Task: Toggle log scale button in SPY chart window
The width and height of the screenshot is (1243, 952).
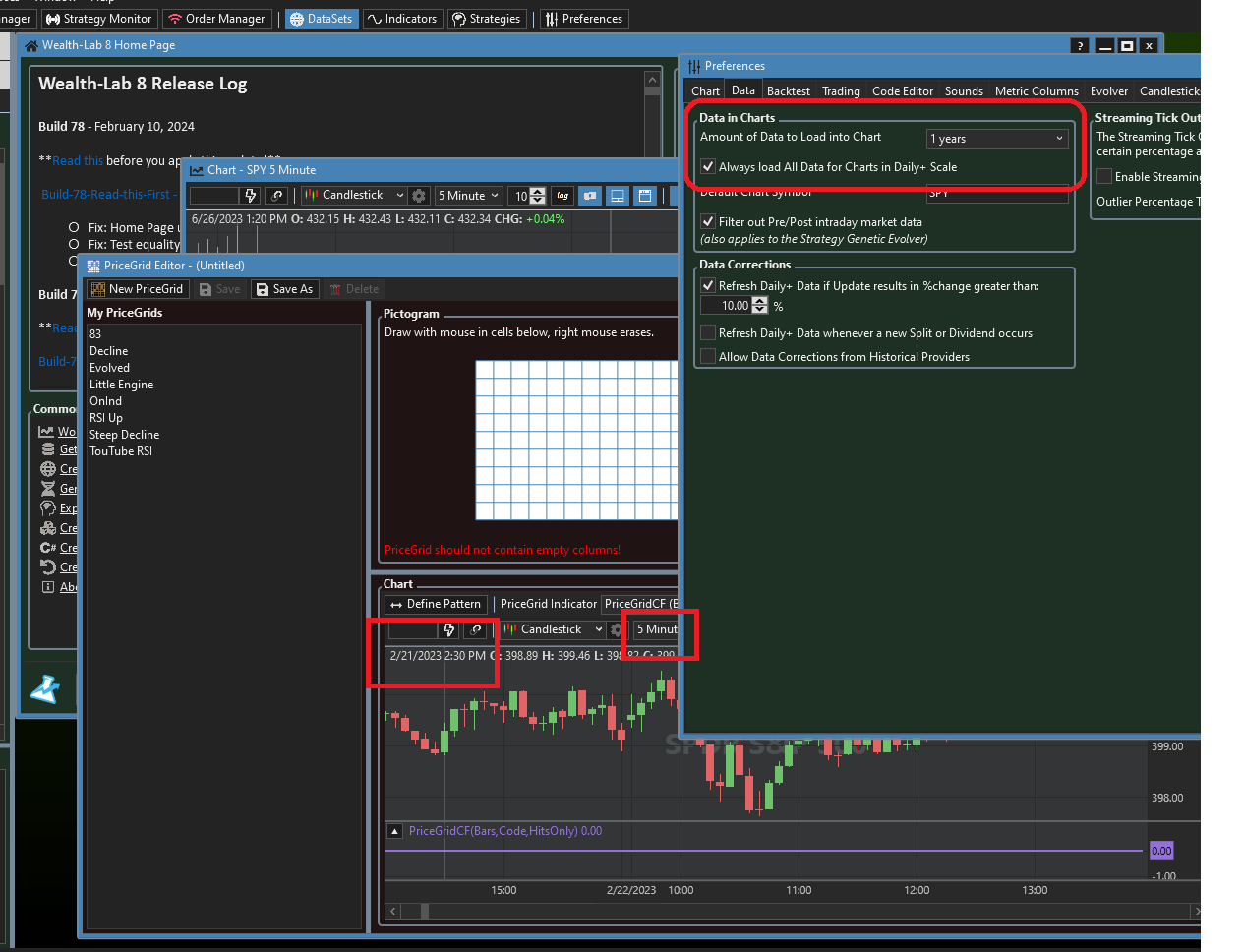Action: (x=562, y=196)
